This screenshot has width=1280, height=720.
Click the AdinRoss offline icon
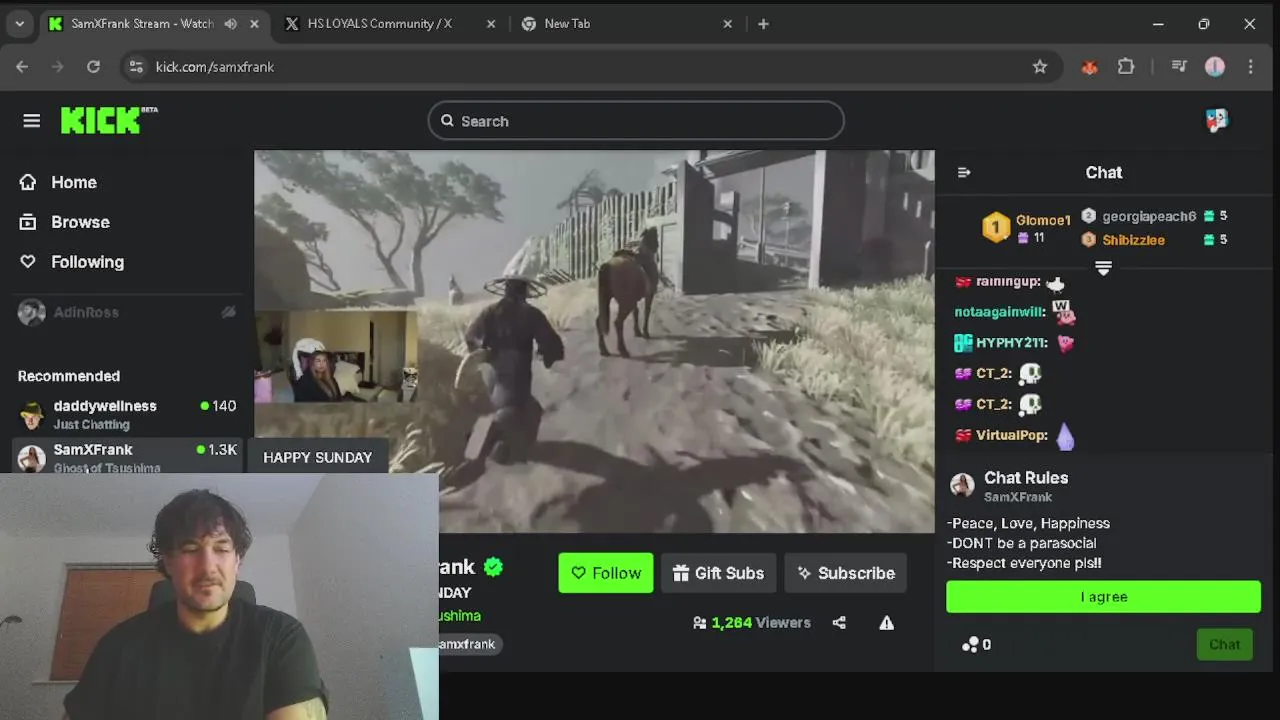coord(228,312)
